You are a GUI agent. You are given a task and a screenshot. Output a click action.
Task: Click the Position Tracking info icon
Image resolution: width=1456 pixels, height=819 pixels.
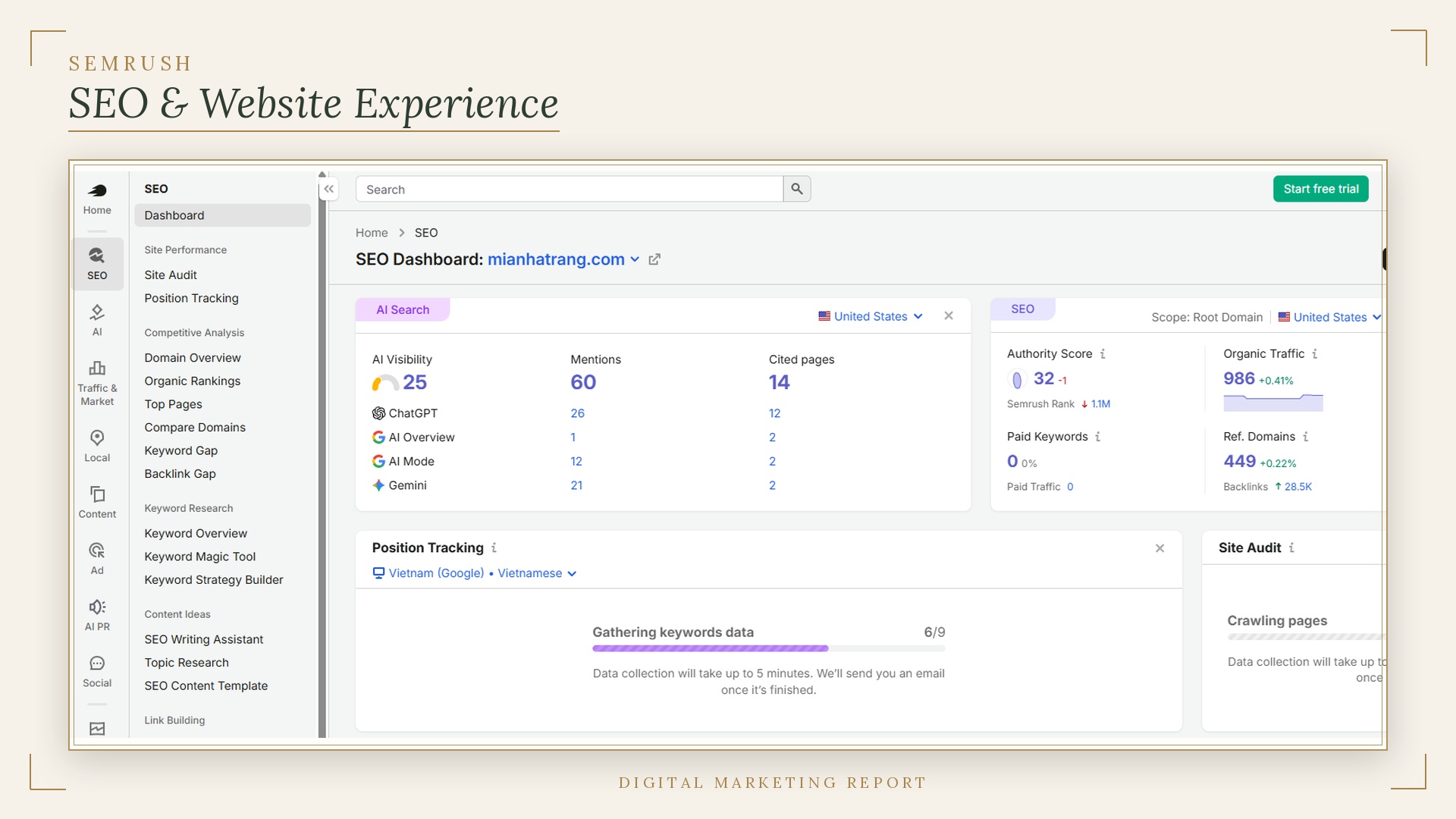[494, 548]
